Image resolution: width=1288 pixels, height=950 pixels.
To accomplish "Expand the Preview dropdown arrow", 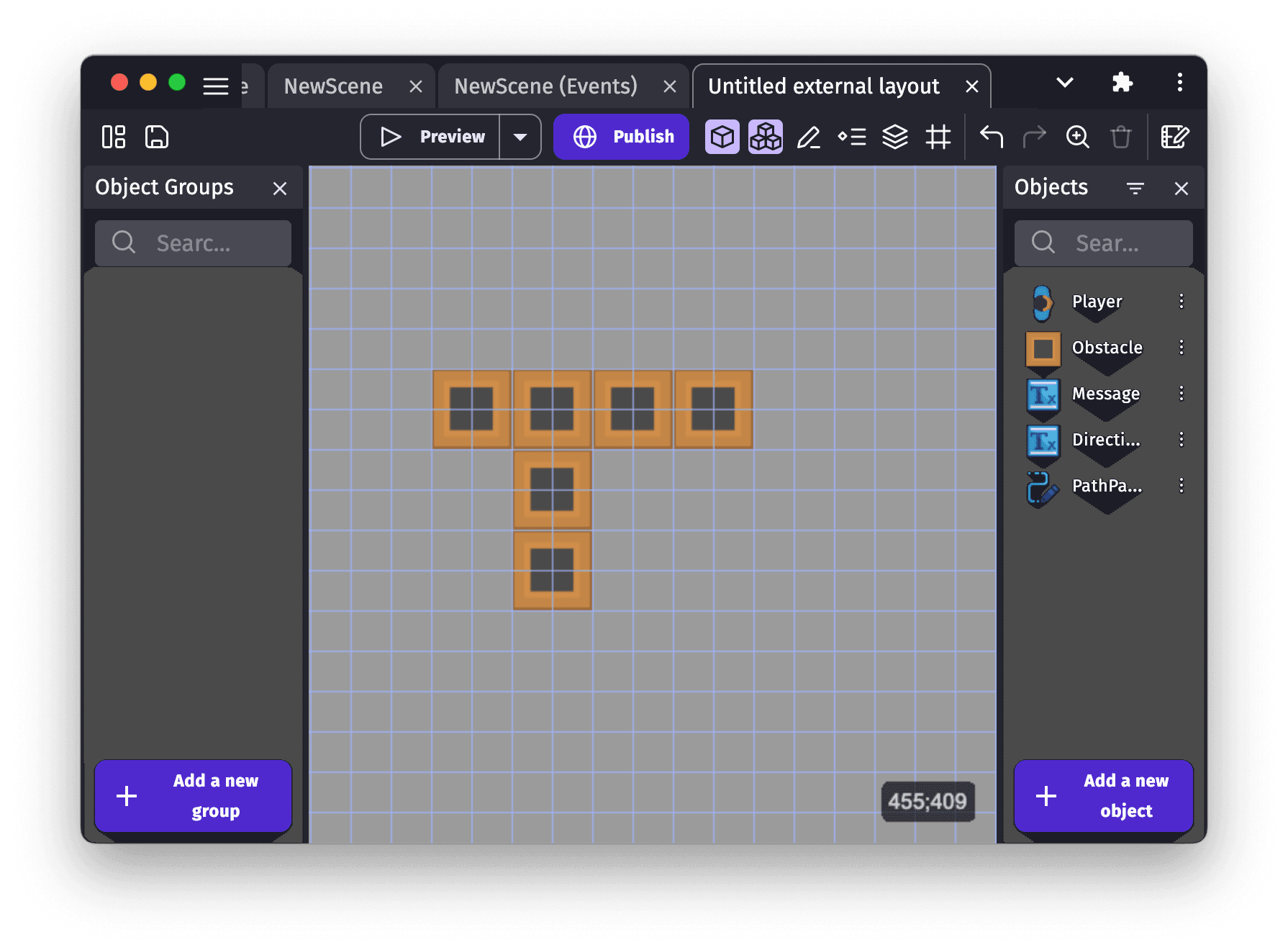I will 520,137.
